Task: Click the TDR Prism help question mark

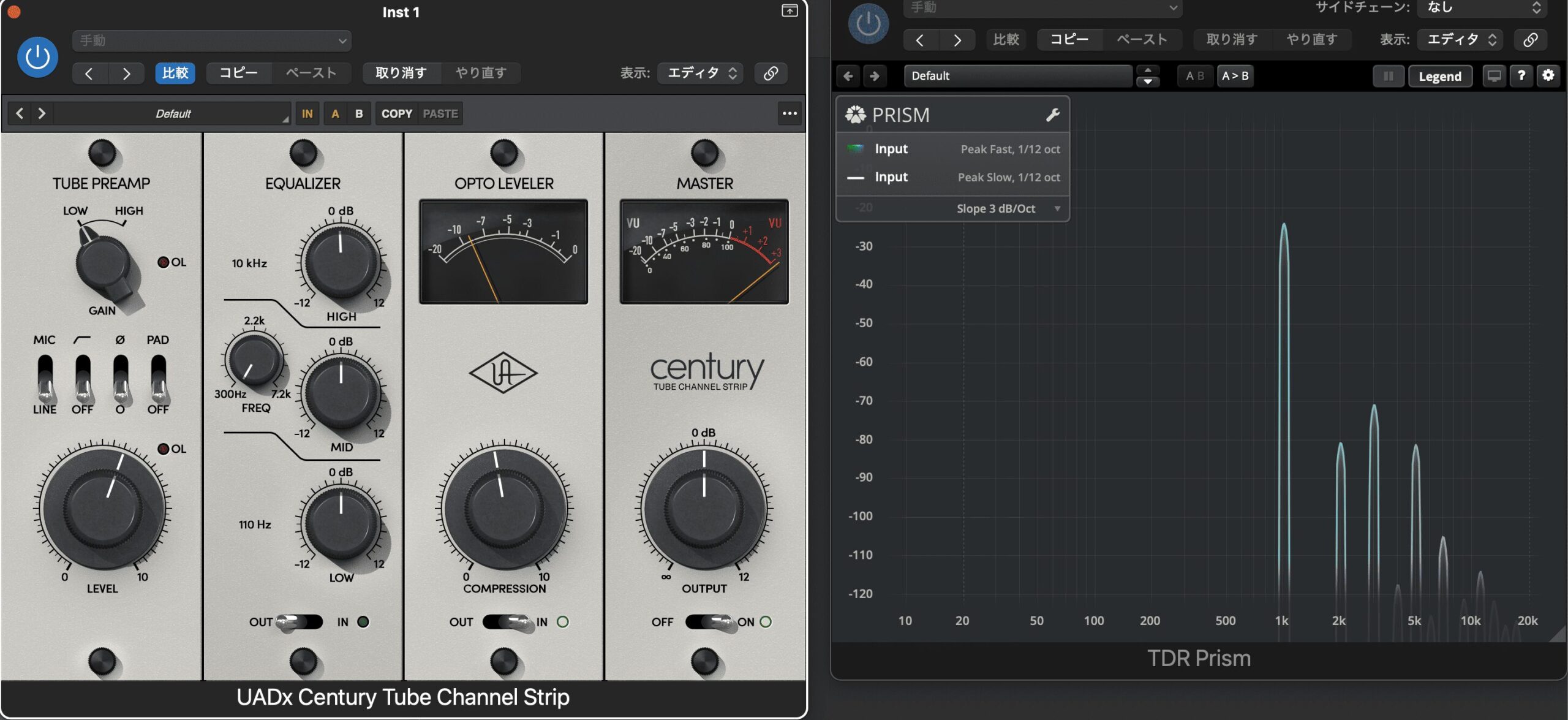Action: coord(1521,75)
